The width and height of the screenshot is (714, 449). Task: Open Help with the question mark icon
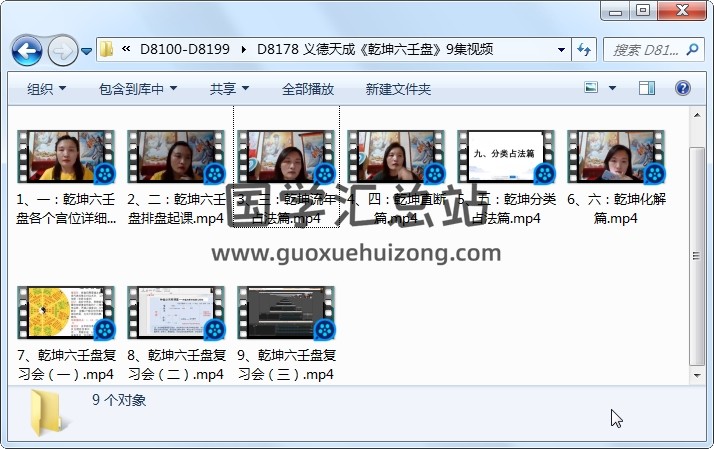tap(683, 88)
